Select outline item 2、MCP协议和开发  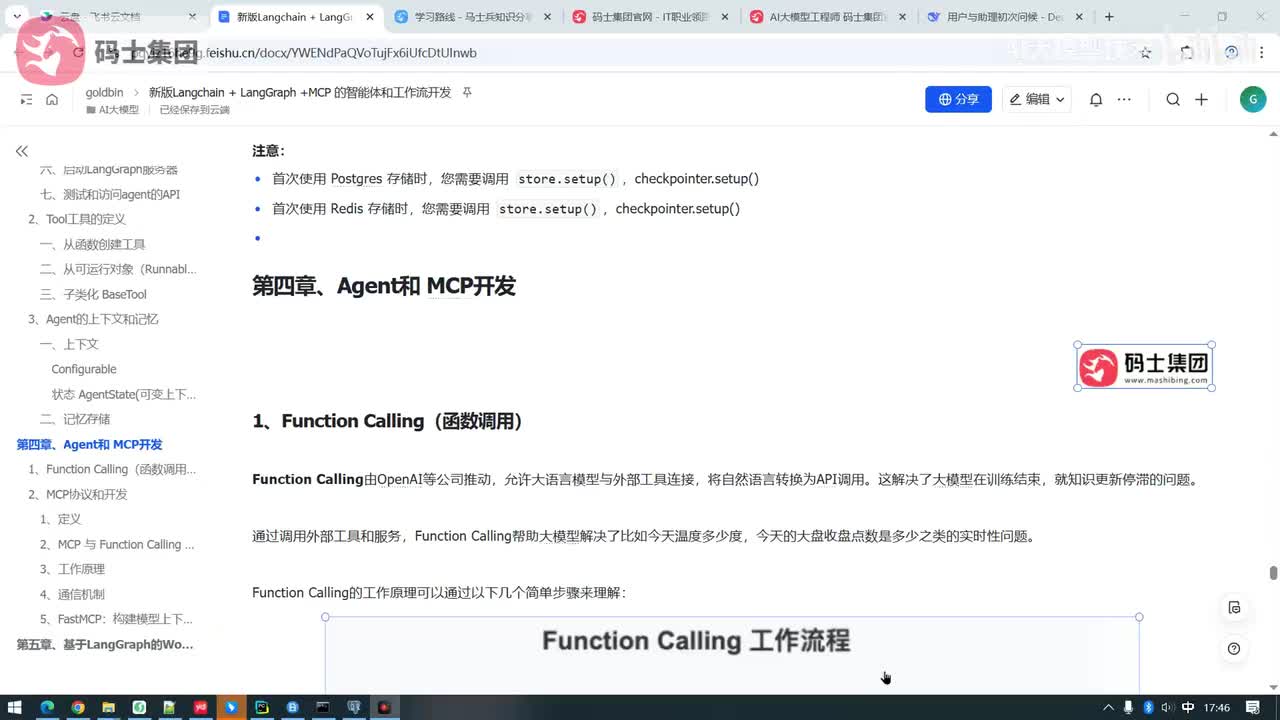[x=77, y=494]
